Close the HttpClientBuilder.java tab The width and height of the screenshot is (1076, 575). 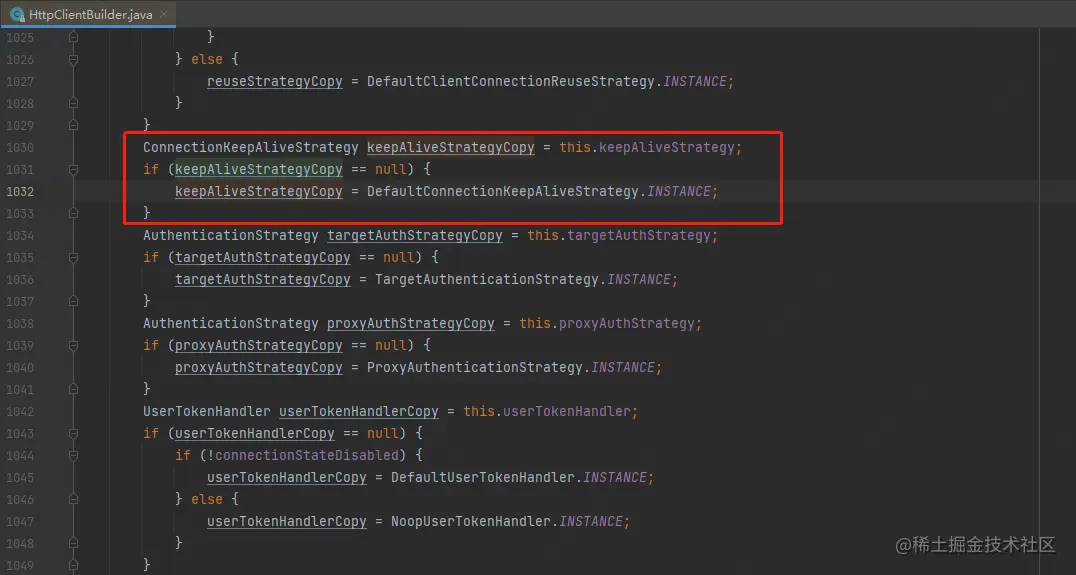tap(164, 14)
